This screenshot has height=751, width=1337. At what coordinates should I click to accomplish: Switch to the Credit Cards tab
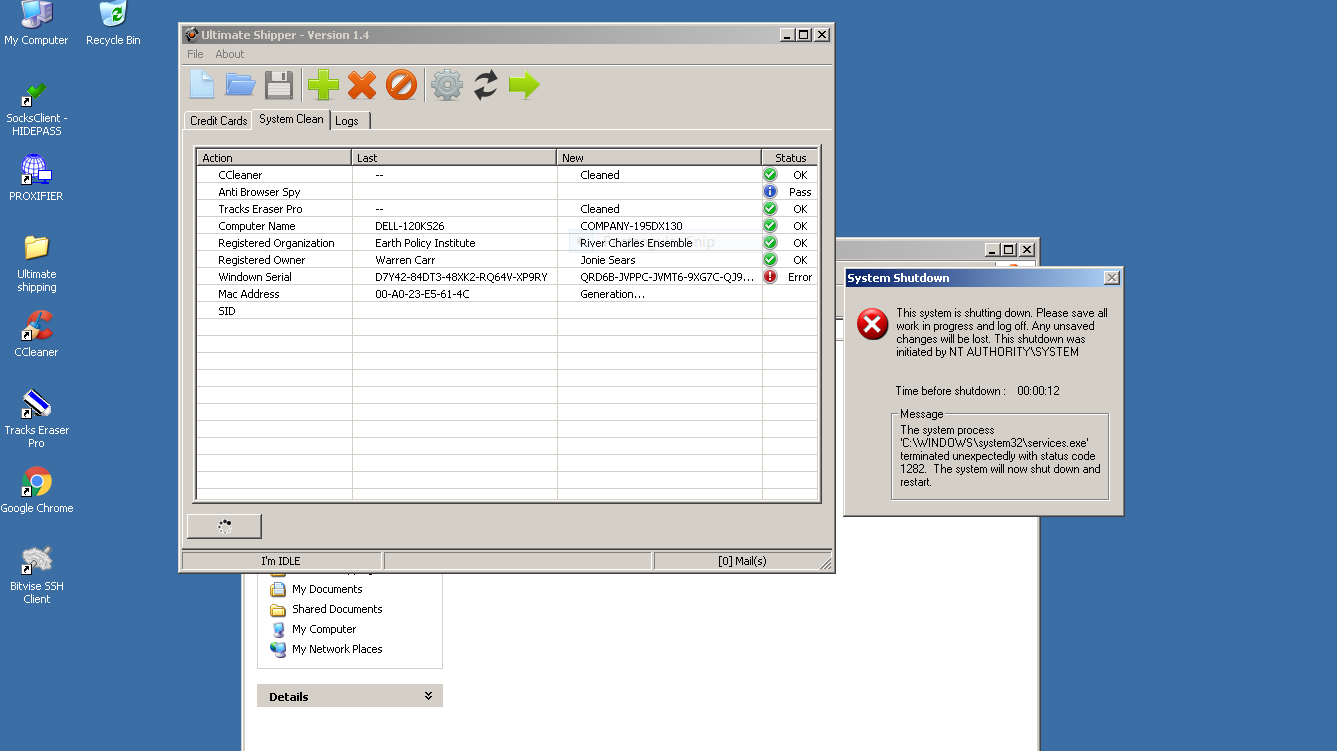tap(218, 121)
